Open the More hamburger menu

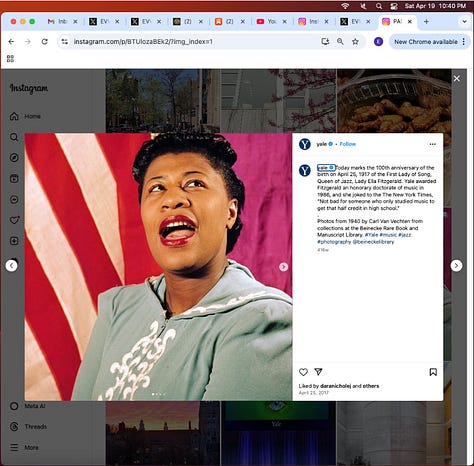pyautogui.click(x=24, y=447)
